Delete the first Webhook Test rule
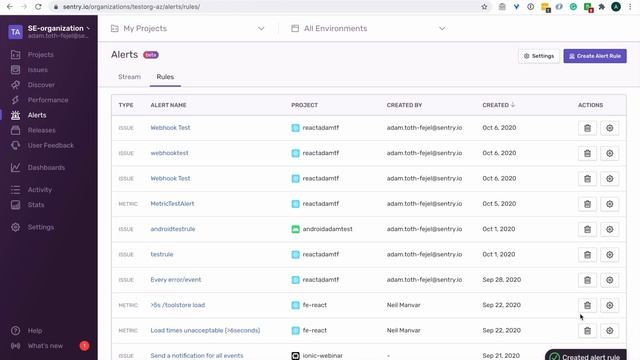The height and width of the screenshot is (360, 640). pyautogui.click(x=587, y=128)
